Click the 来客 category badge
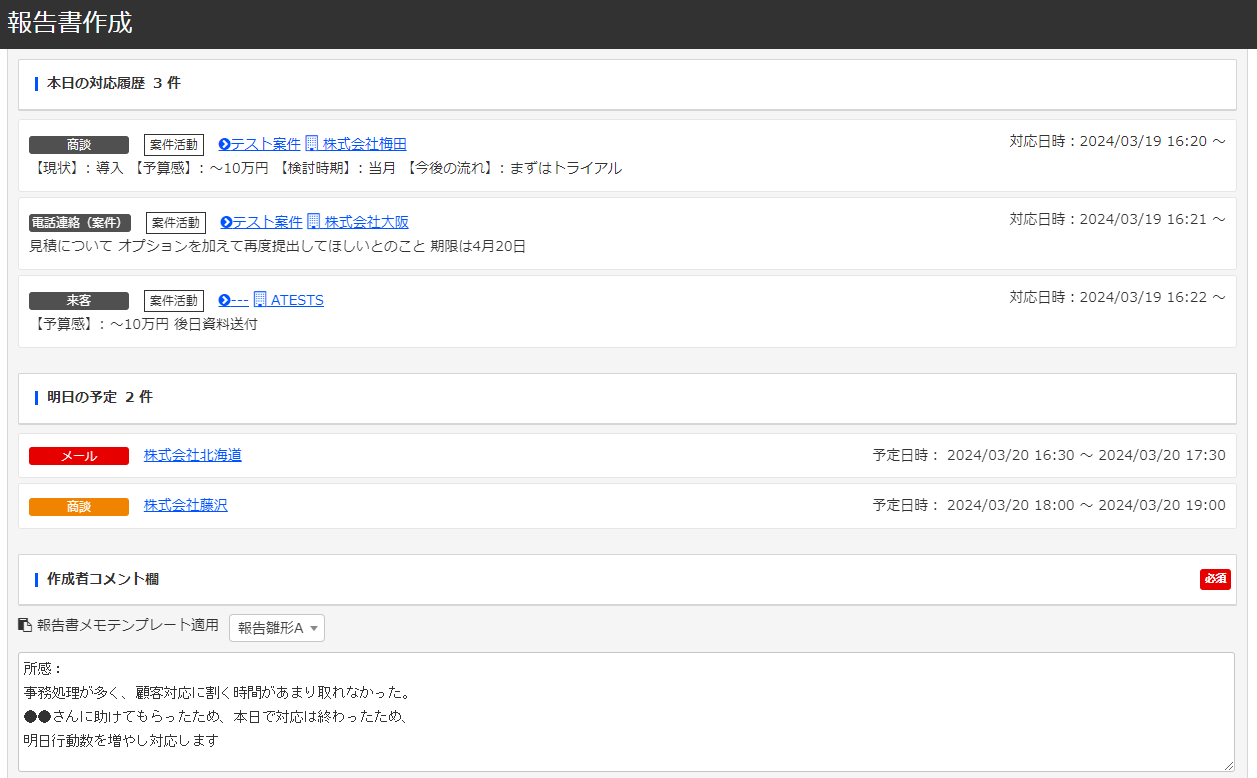This screenshot has width=1257, height=778. coord(79,299)
